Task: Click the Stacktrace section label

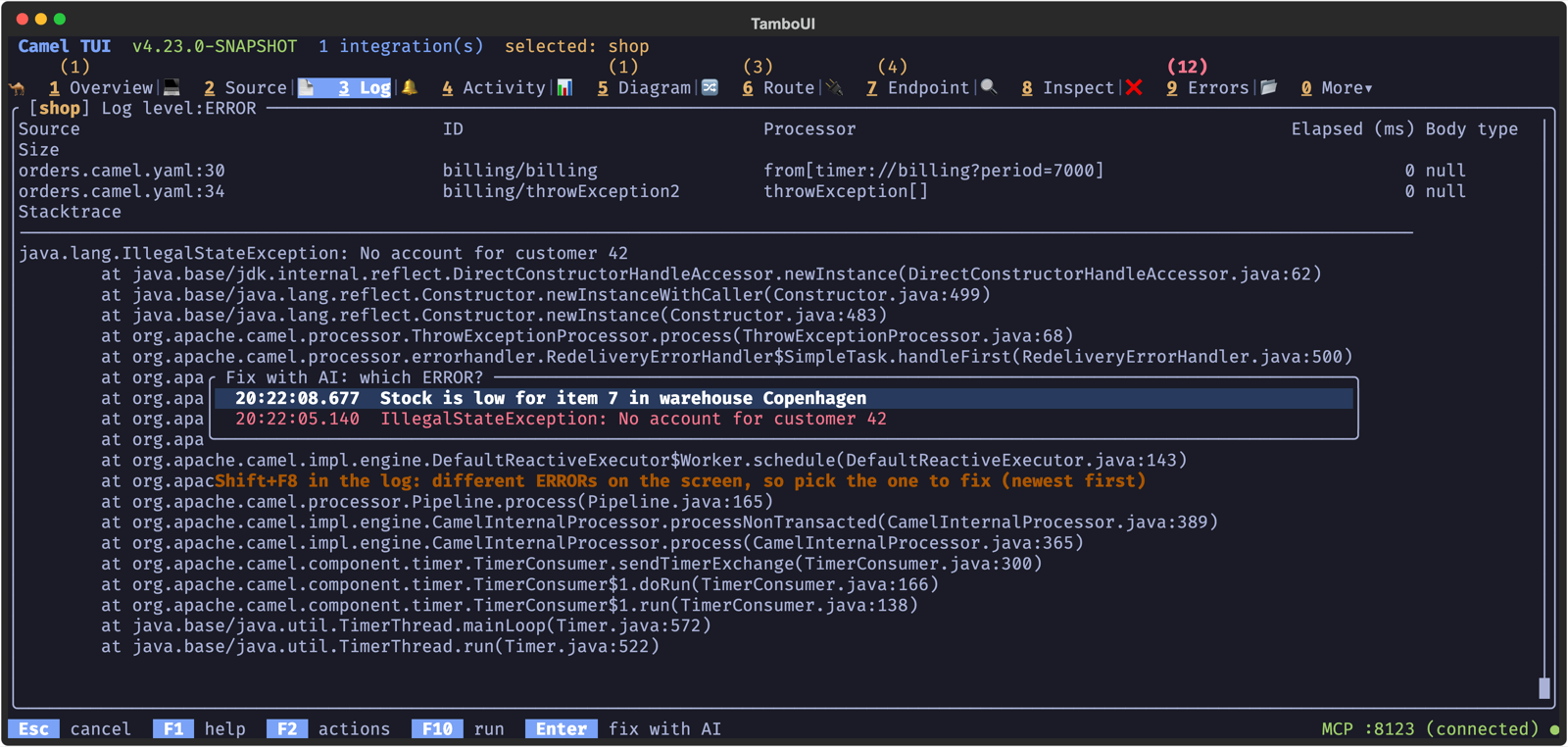Action: pyautogui.click(x=70, y=212)
